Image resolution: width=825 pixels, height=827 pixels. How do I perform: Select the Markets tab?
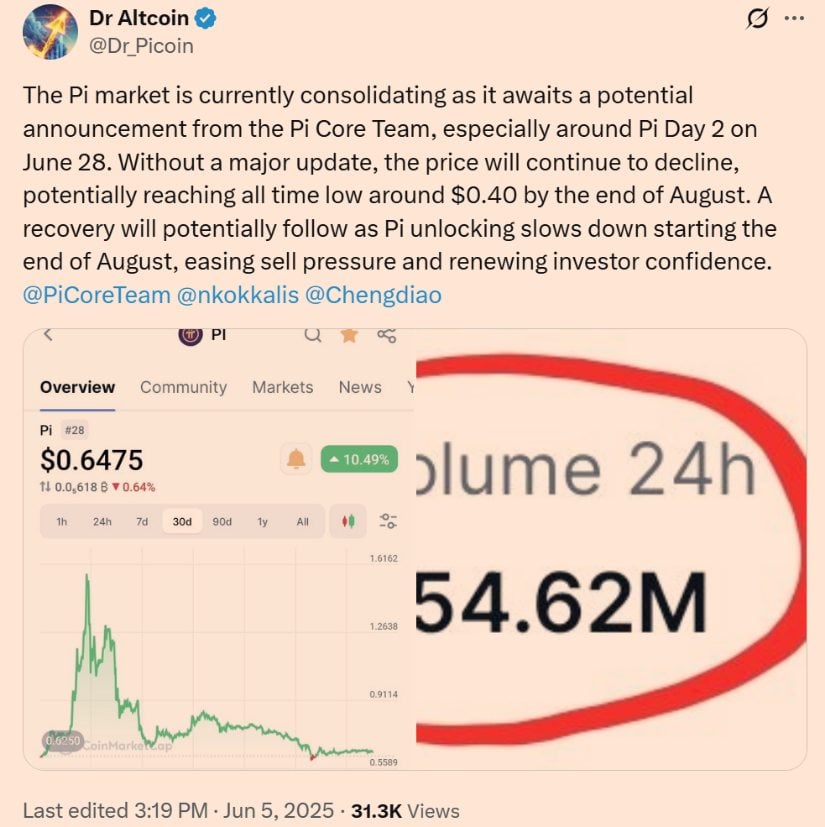[x=283, y=387]
